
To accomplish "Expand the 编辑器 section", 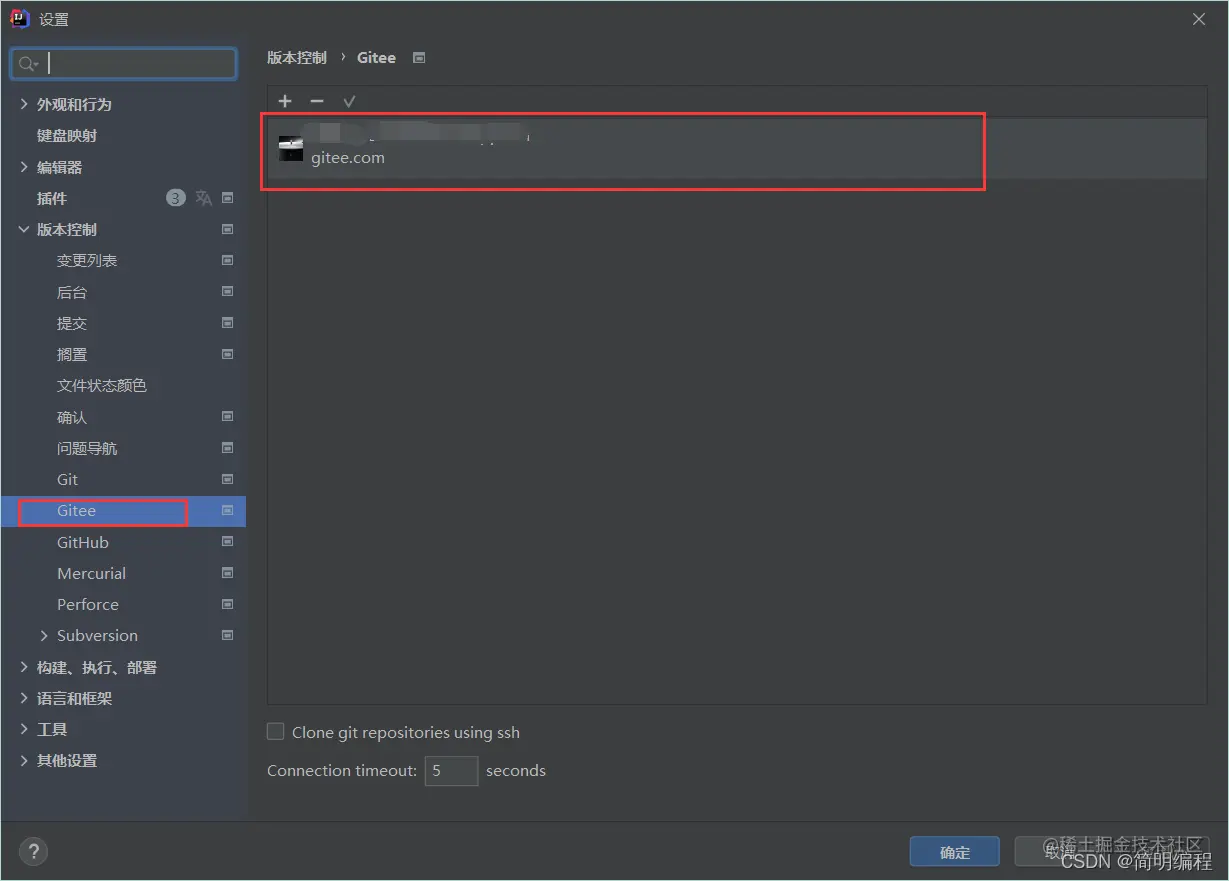I will [x=24, y=167].
